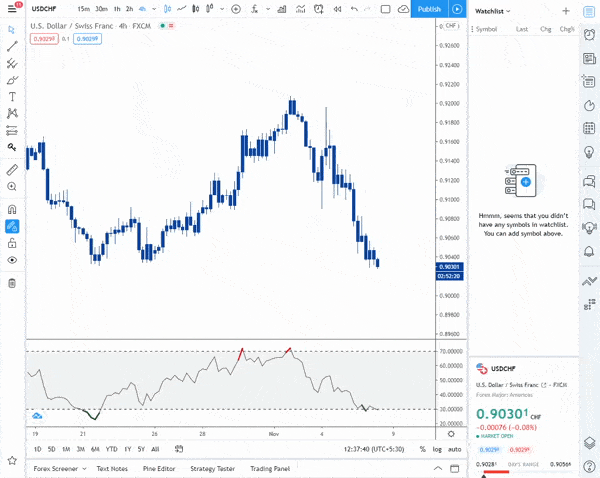Select the text annotation tool

pos(12,96)
